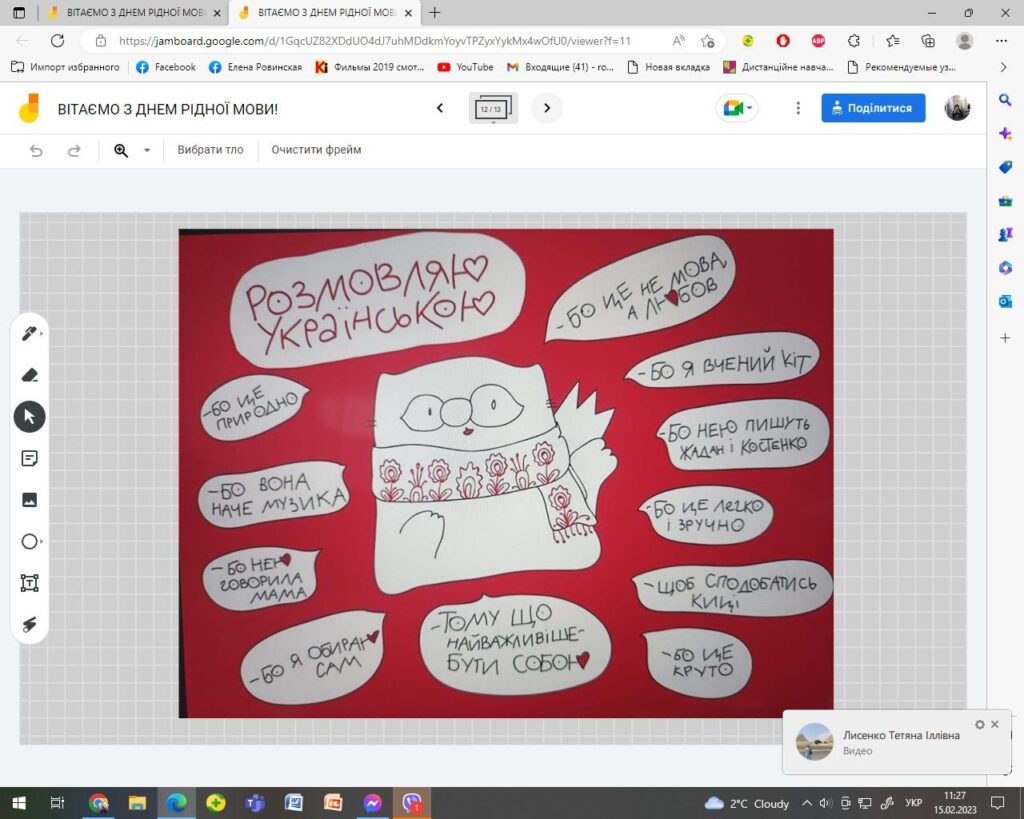Click Вибрати тло background option
Image resolution: width=1024 pixels, height=819 pixels.
[x=210, y=150]
